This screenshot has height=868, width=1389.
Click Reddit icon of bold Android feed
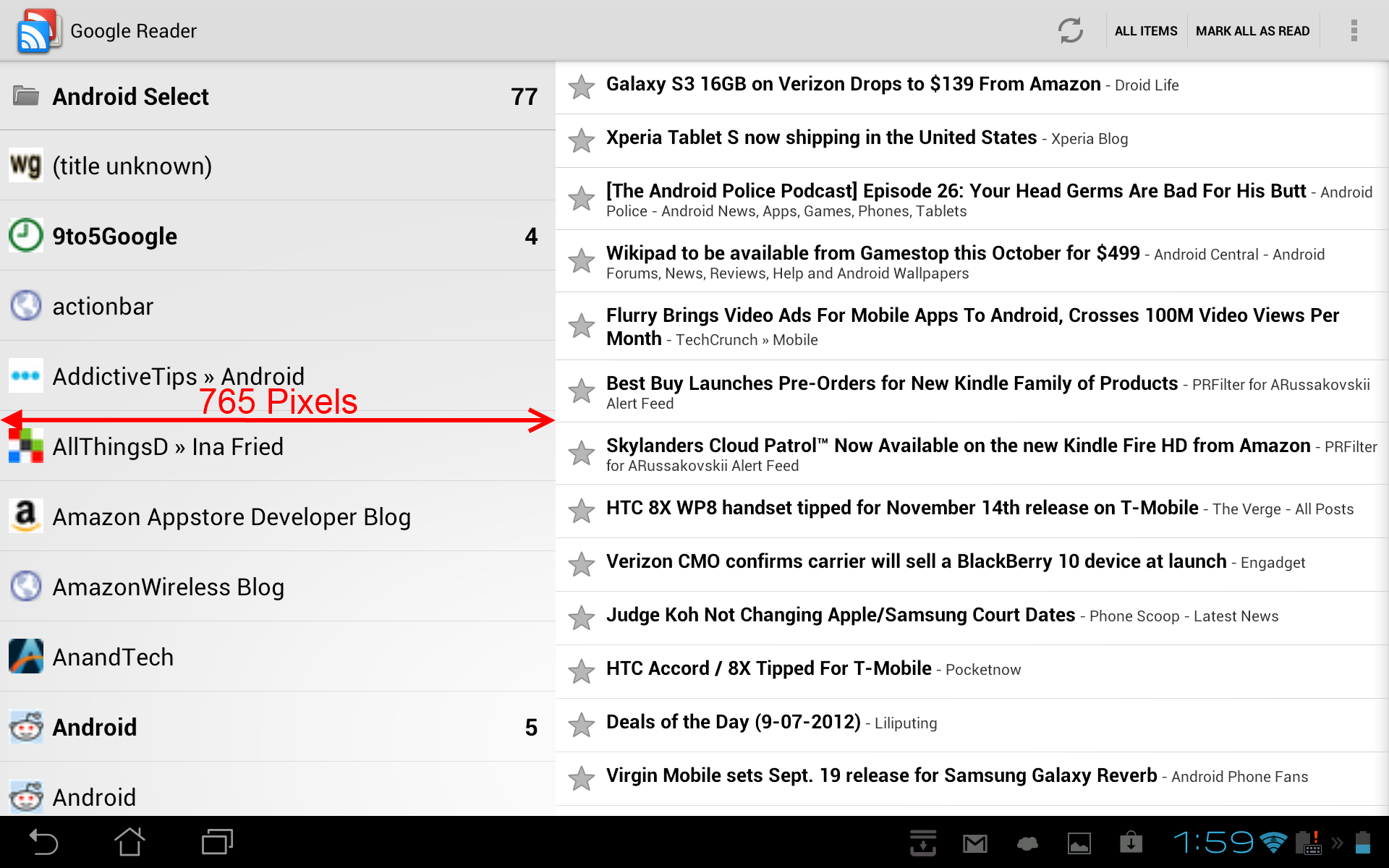coord(26,726)
